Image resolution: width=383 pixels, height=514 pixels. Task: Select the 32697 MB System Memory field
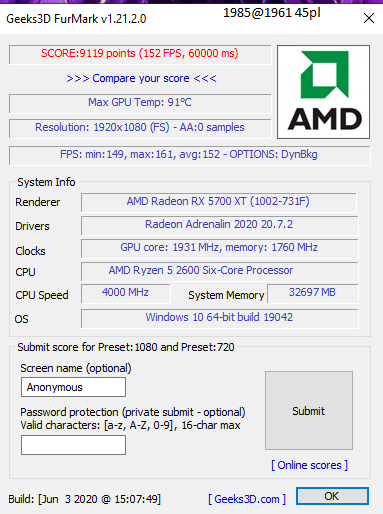tap(313, 293)
